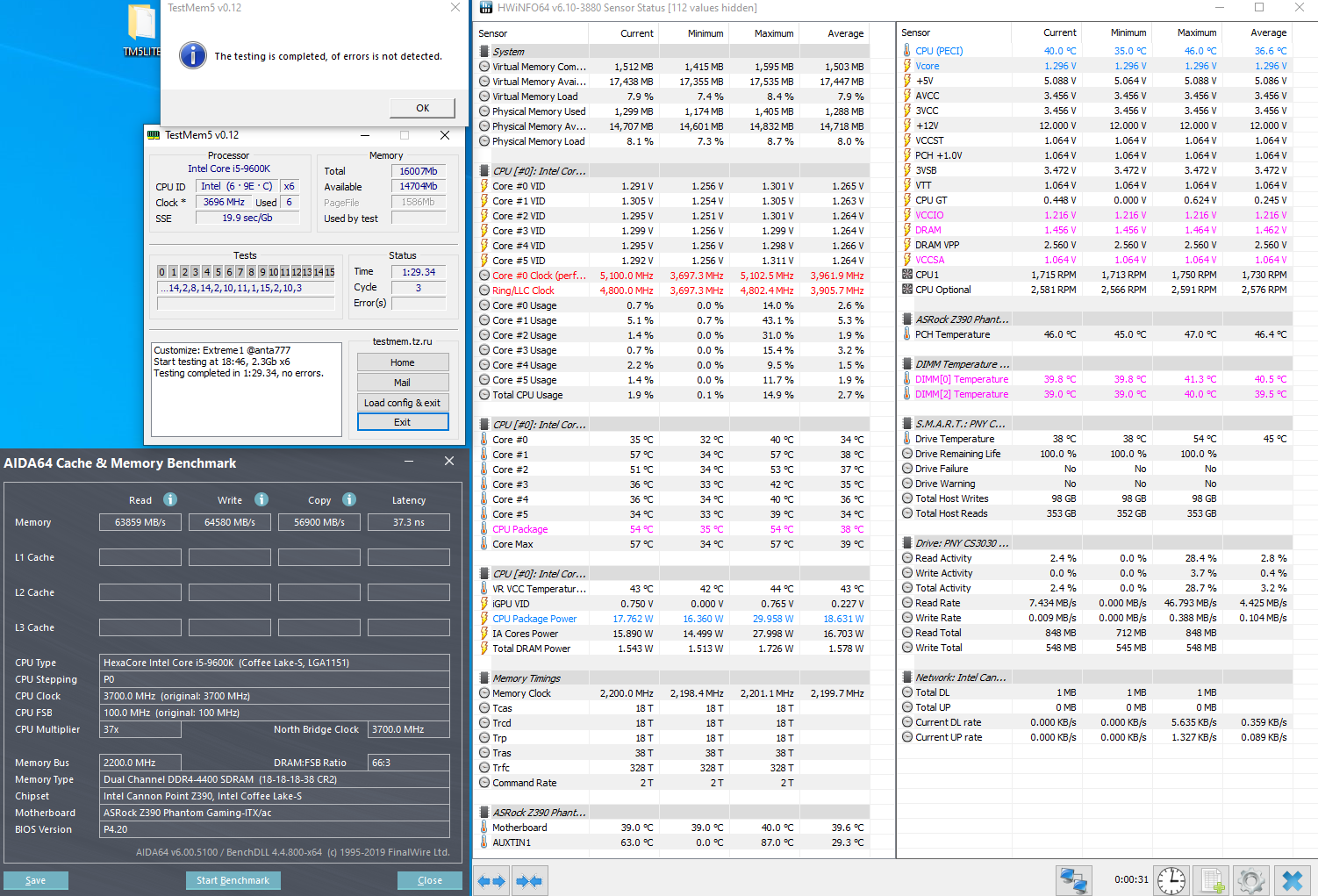Click TestMem5 Total memory 16007Mb field
Image resolution: width=1318 pixels, height=896 pixels.
pos(419,171)
